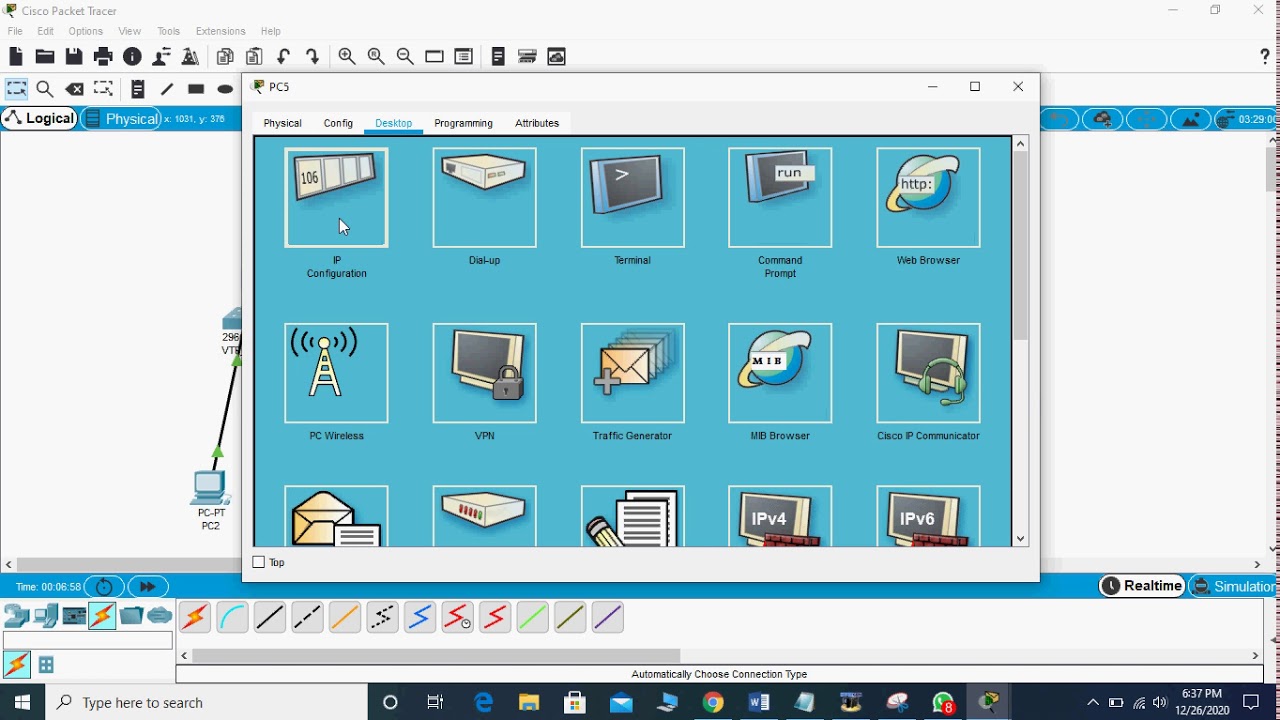Click the PC5 window vertical scrollbar
The width and height of the screenshot is (1280, 720).
click(1020, 245)
